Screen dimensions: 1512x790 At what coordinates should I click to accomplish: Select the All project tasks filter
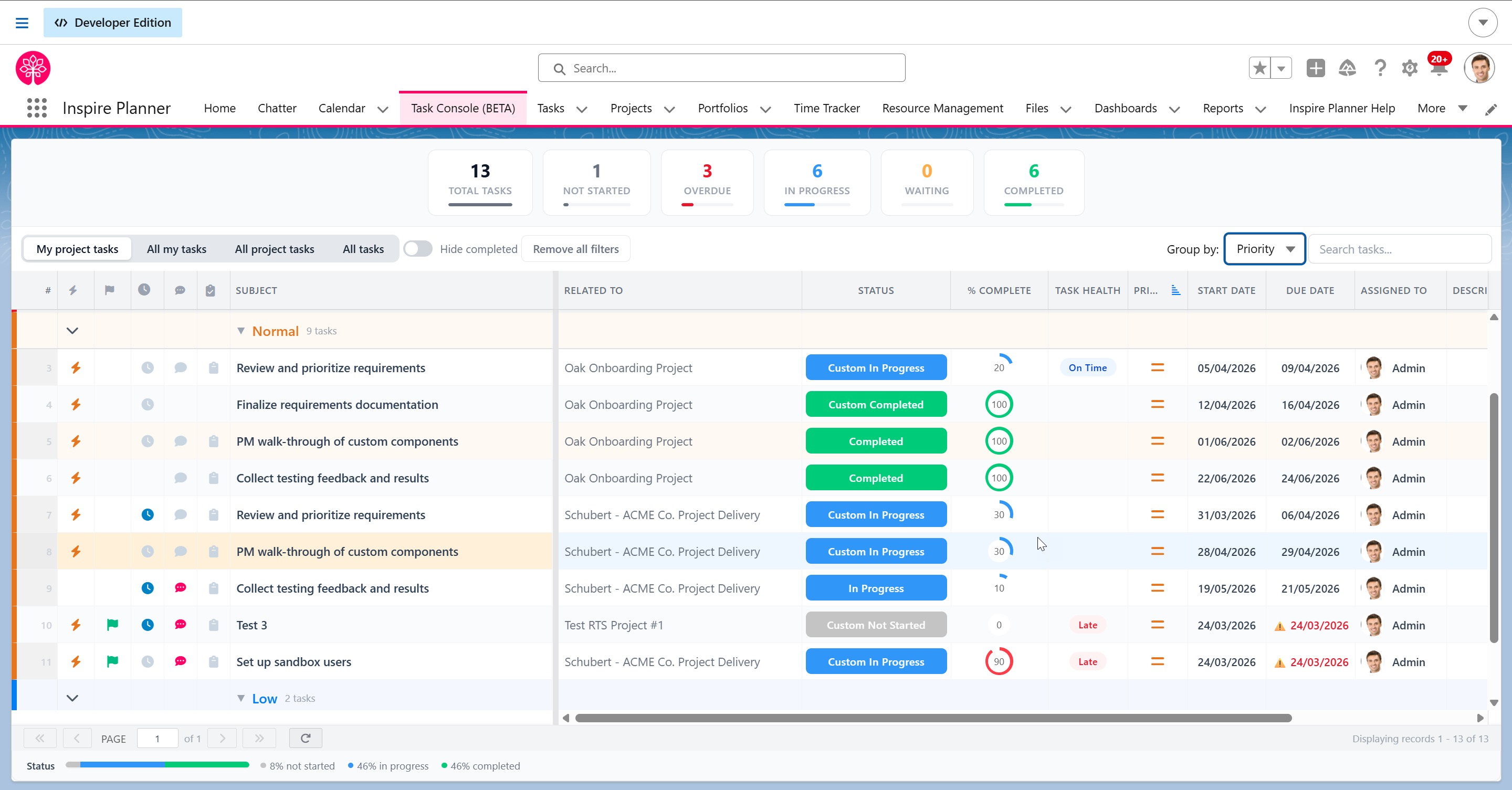(275, 249)
